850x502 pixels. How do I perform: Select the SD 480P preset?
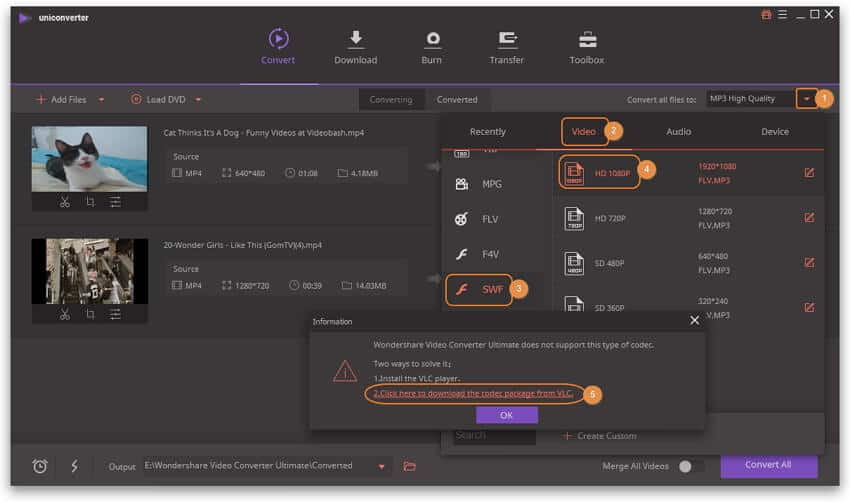click(688, 263)
